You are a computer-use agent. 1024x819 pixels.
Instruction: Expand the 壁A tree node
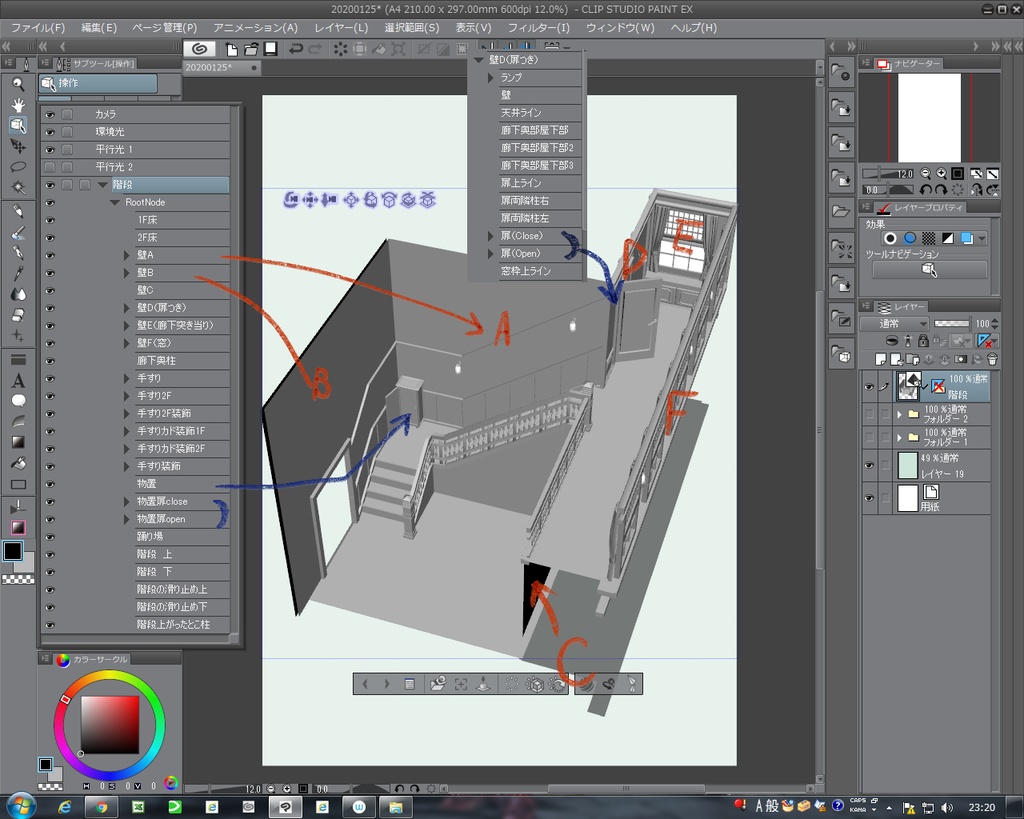pyautogui.click(x=125, y=255)
